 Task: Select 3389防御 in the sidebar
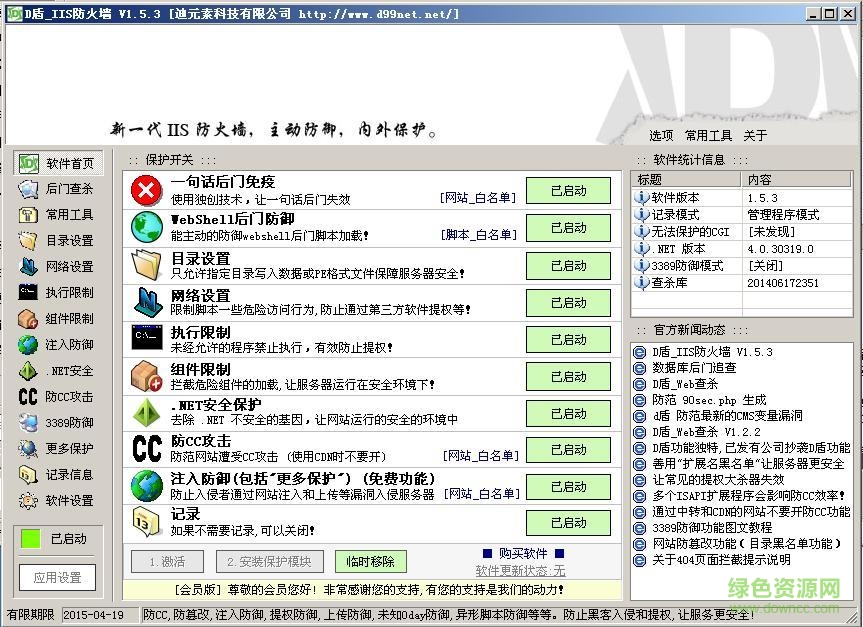coord(57,423)
